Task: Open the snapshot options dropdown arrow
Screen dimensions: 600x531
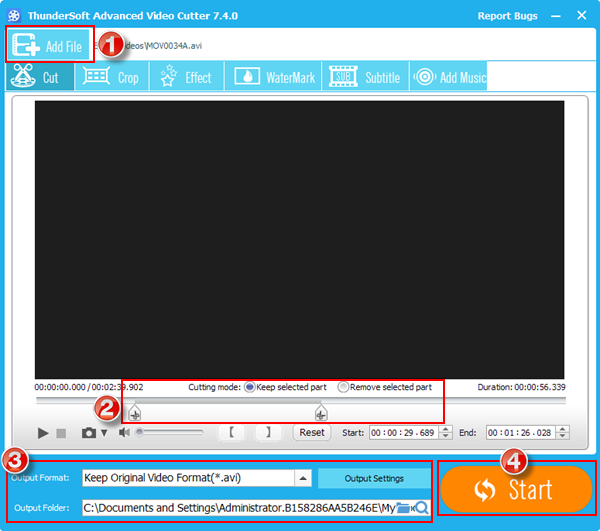Action: [x=103, y=434]
